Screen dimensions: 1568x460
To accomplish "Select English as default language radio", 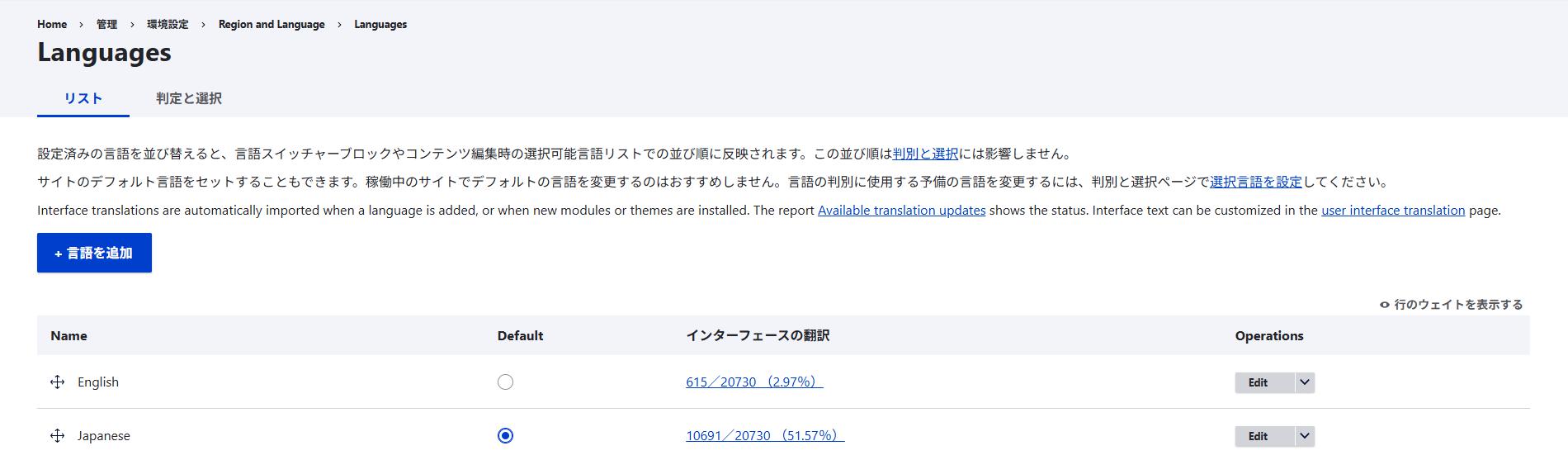I will coord(505,382).
